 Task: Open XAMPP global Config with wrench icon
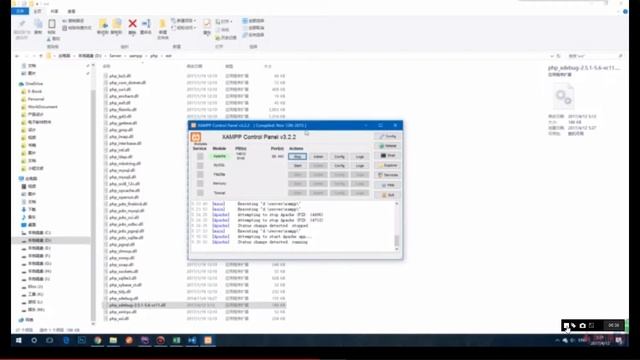click(x=387, y=136)
